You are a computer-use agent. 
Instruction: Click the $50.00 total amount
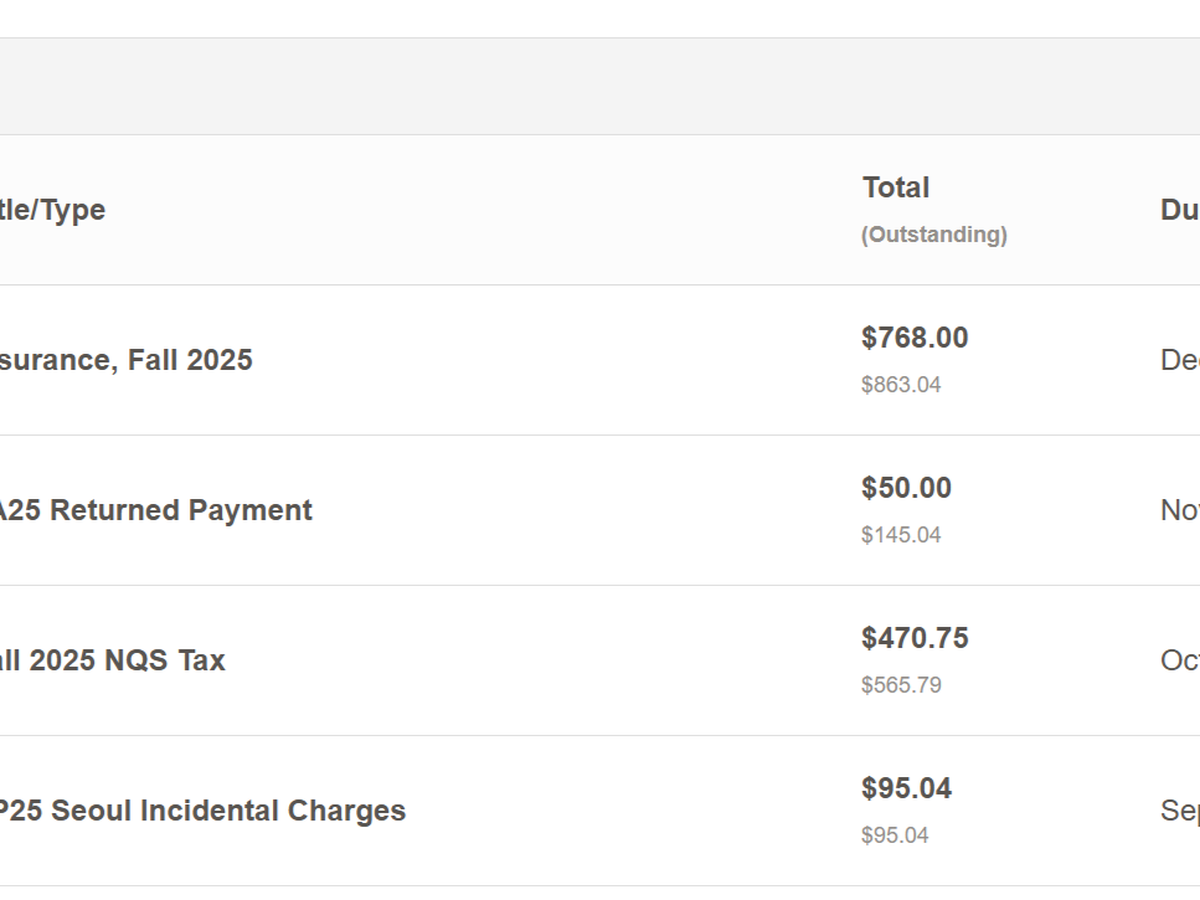[x=906, y=488]
